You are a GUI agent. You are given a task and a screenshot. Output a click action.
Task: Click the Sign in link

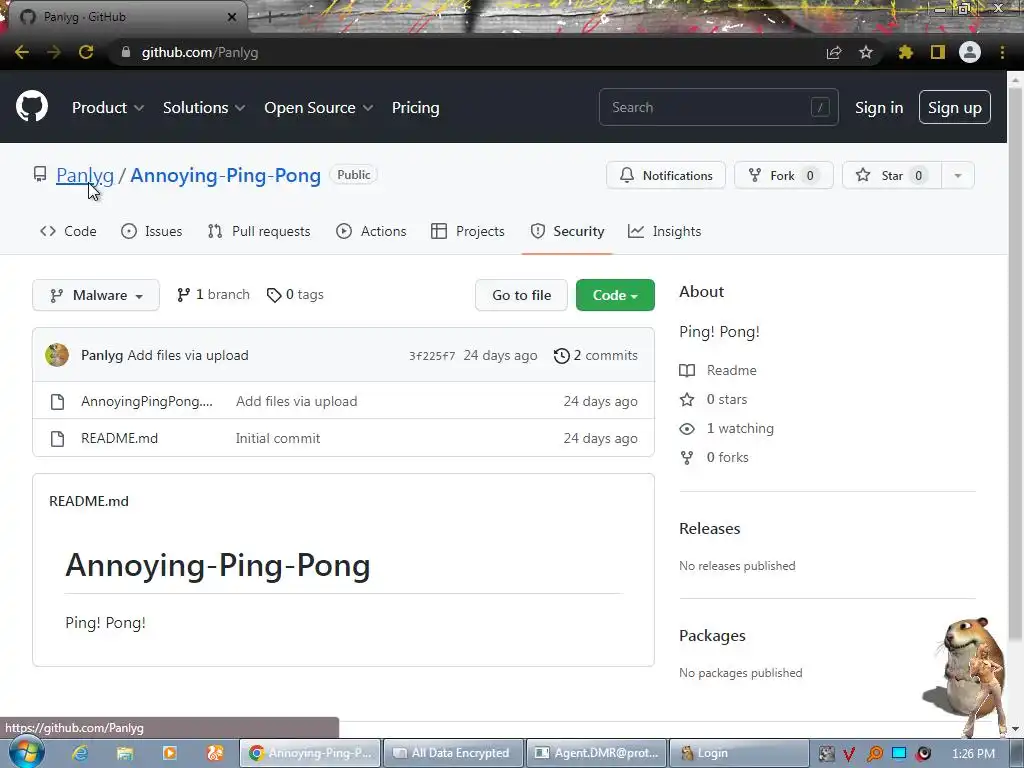(879, 108)
